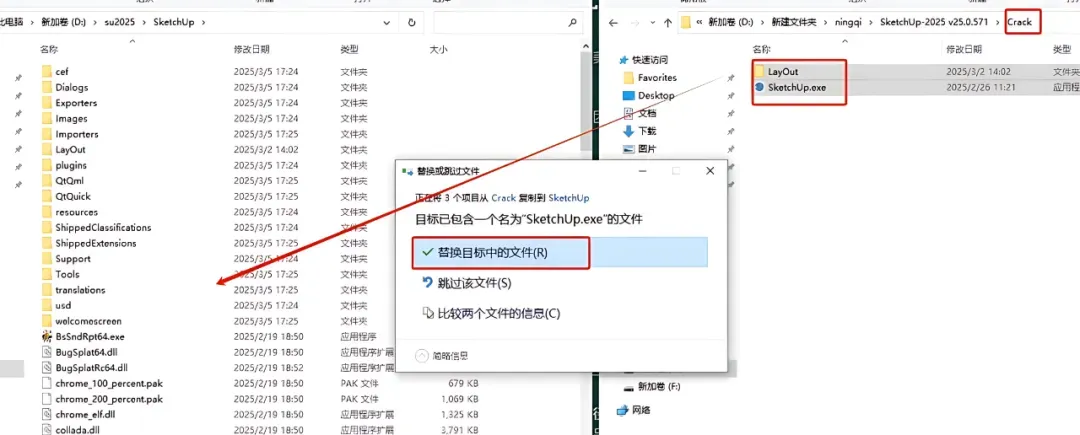This screenshot has width=1080, height=435.
Task: Click the search input field in left window
Action: pos(508,23)
